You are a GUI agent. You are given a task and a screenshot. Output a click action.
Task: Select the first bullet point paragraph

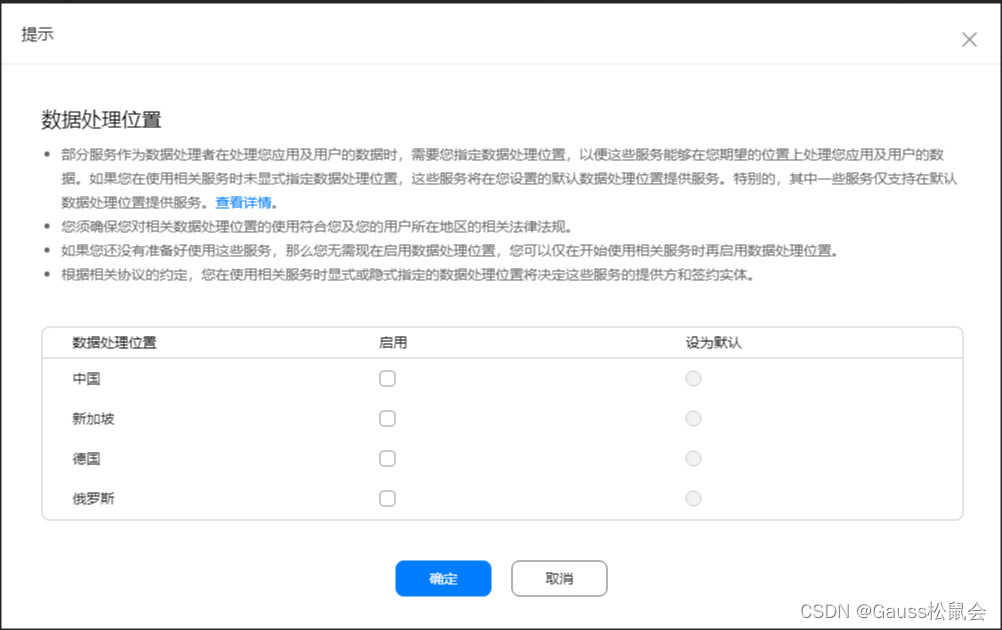click(500, 176)
